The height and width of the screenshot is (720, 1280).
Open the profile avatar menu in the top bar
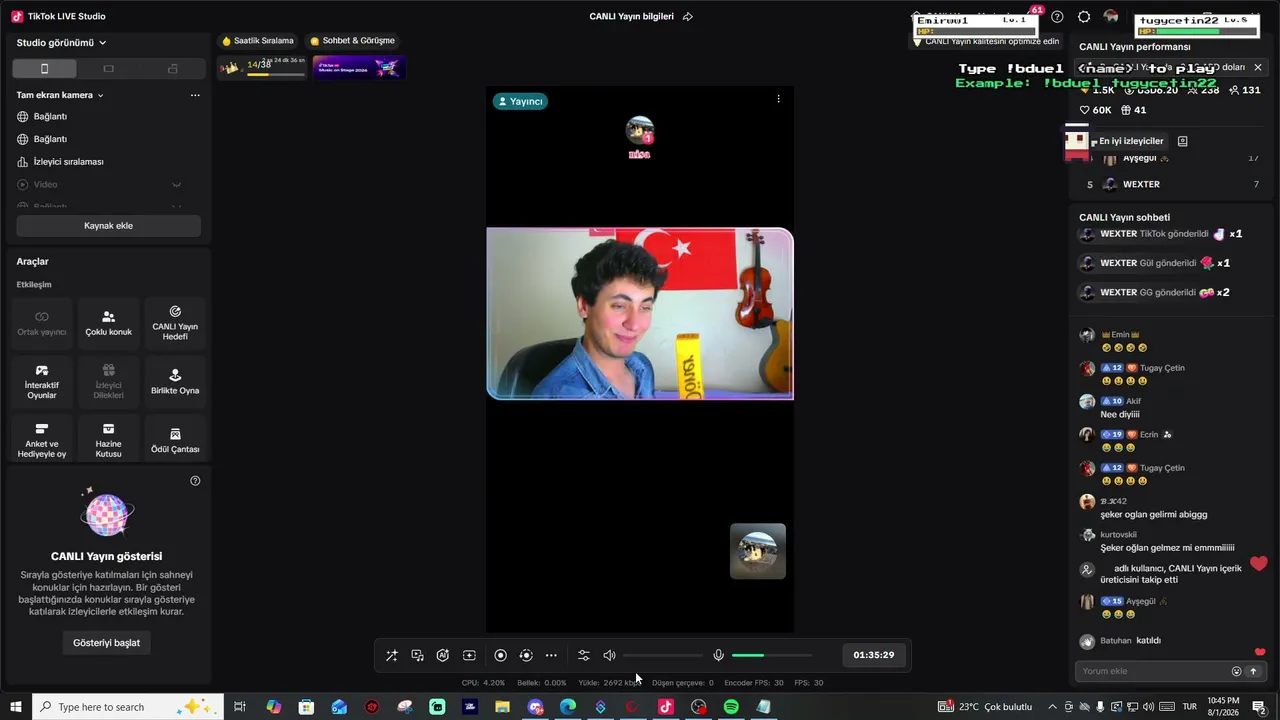[x=1111, y=17]
